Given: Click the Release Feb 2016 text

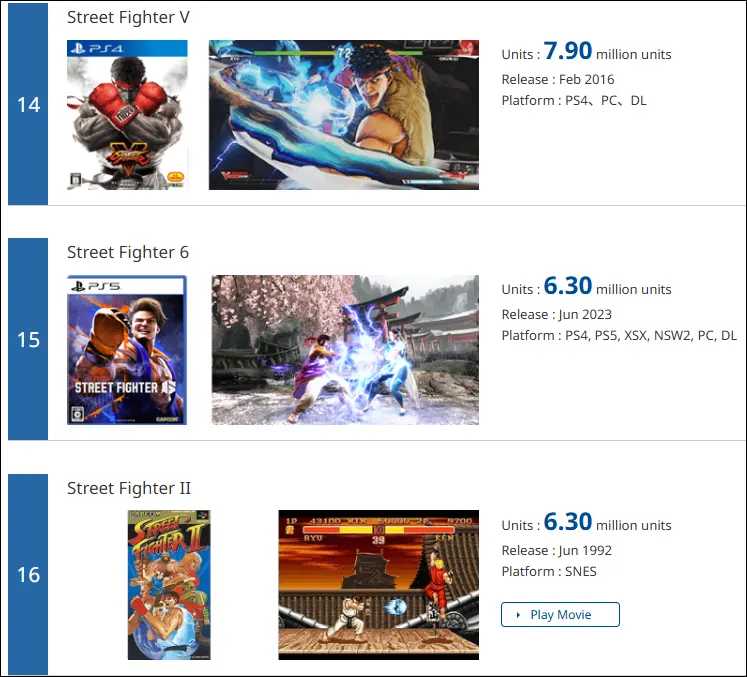Looking at the screenshot, I should coord(558,79).
